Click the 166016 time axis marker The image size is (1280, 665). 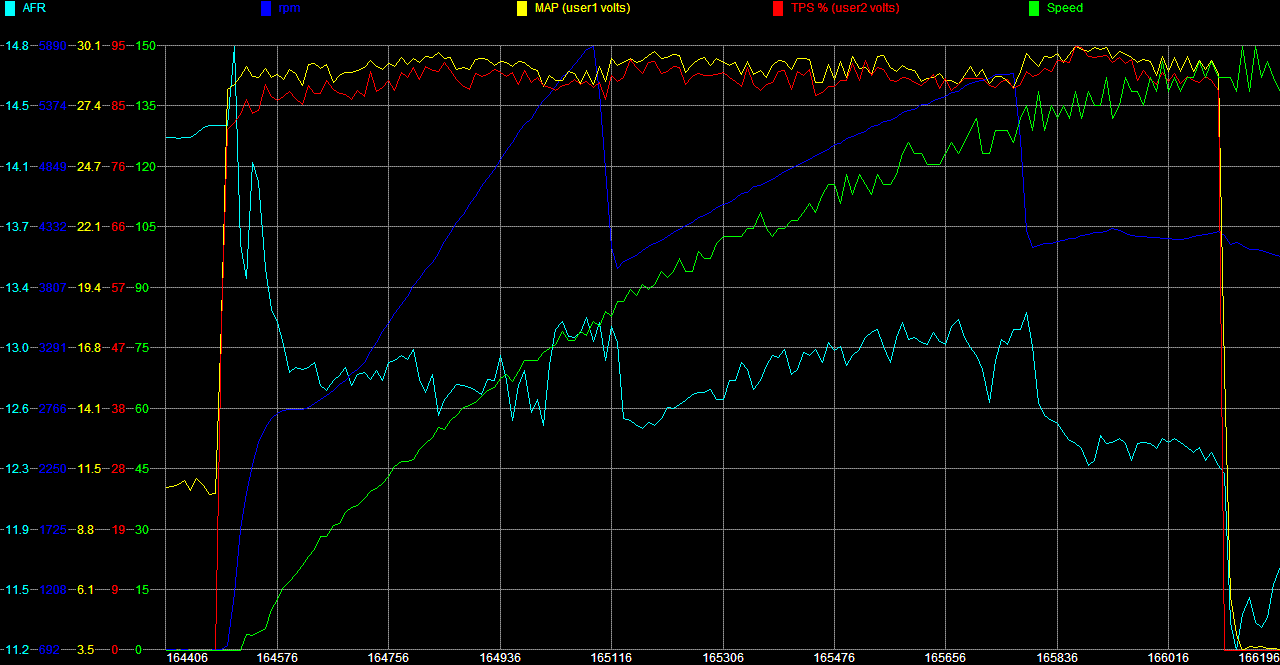1168,658
